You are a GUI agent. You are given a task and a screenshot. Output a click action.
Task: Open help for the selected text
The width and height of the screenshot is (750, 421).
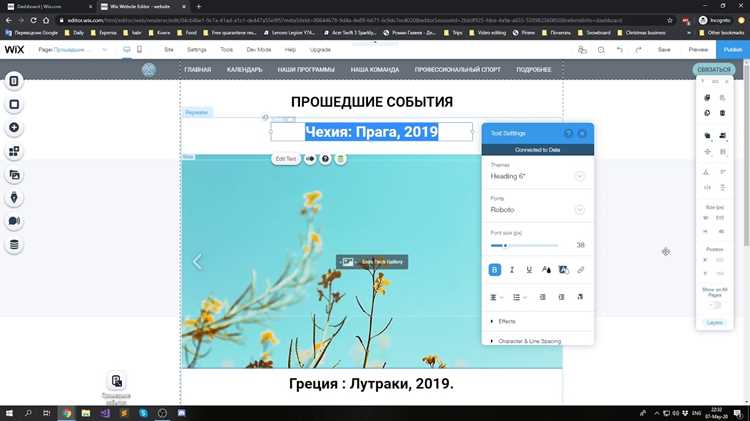[325, 159]
